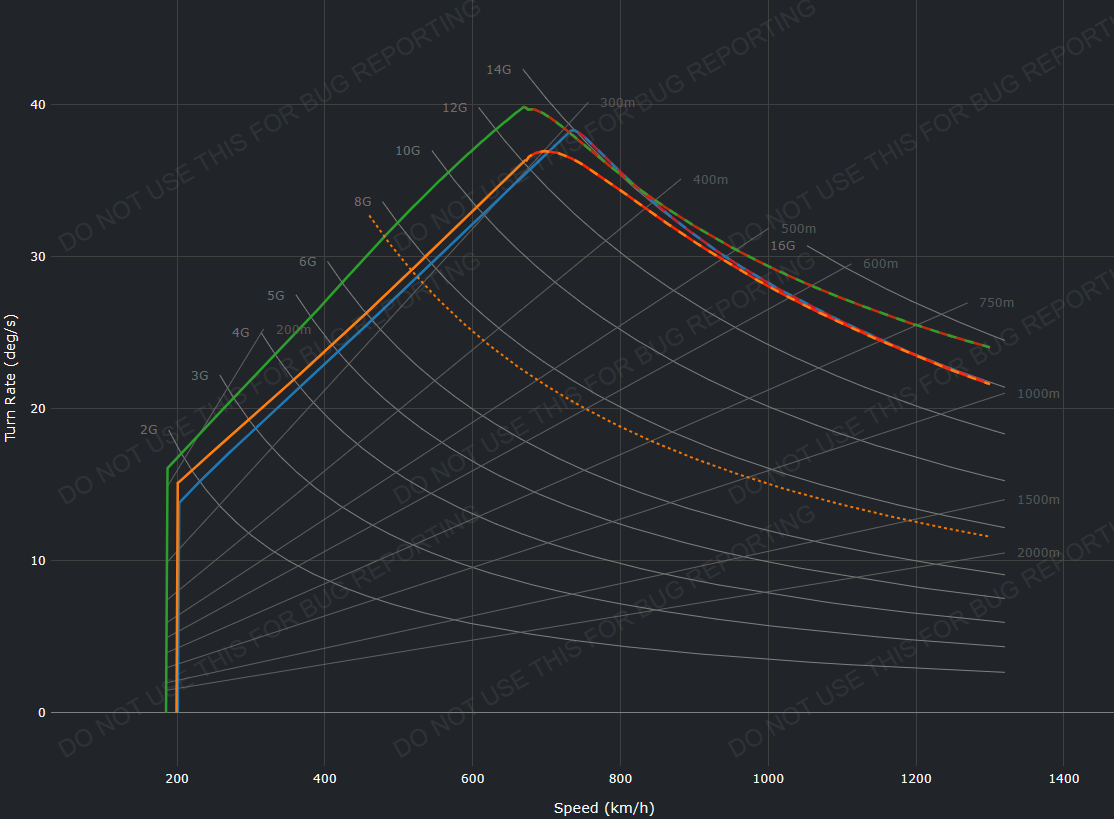Image resolution: width=1114 pixels, height=819 pixels.
Task: Select the 750m radius label
Action: point(996,303)
